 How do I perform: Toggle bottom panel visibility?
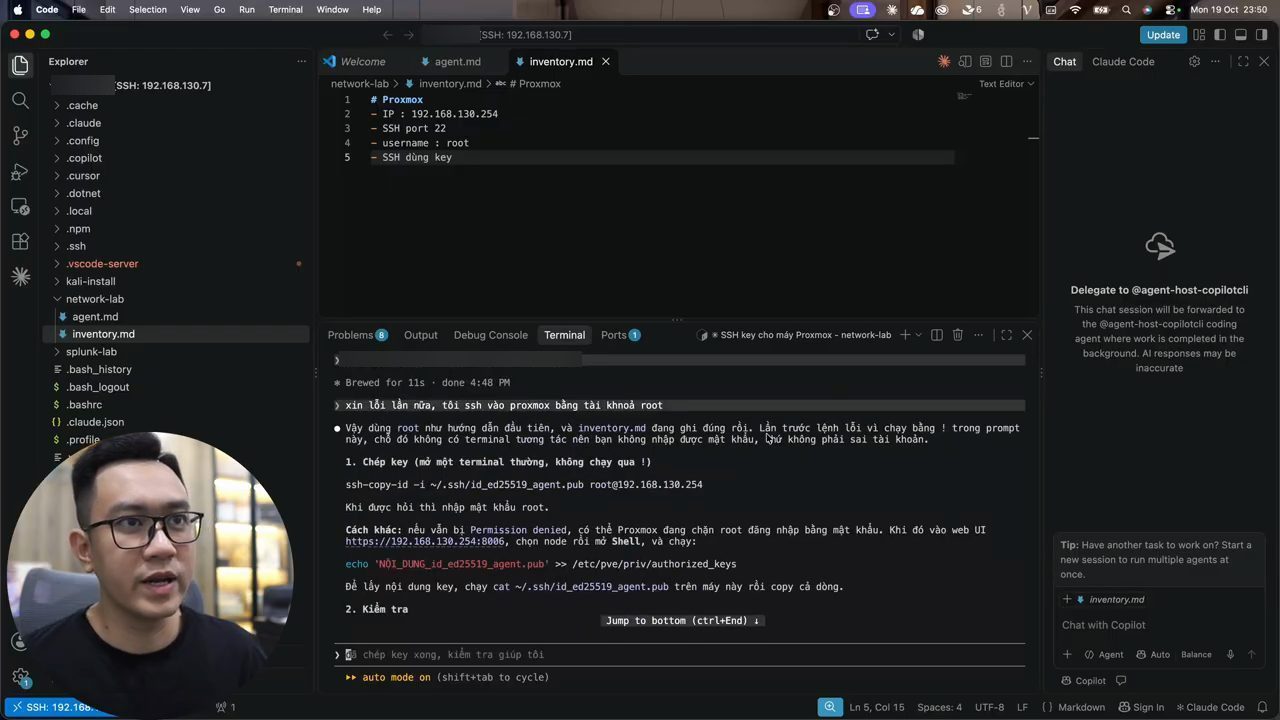pyautogui.click(x=1240, y=35)
